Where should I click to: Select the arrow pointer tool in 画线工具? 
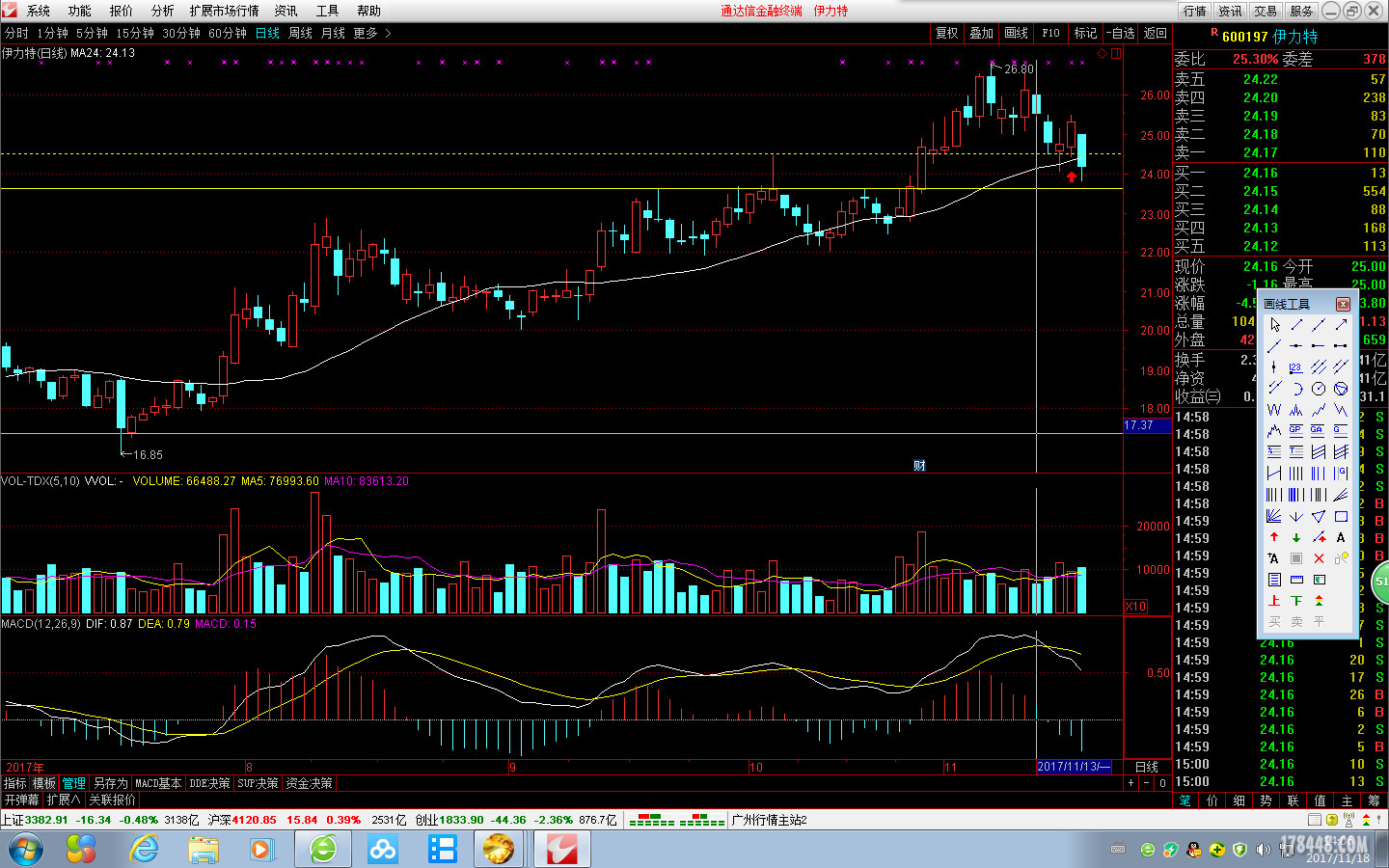tap(1274, 325)
